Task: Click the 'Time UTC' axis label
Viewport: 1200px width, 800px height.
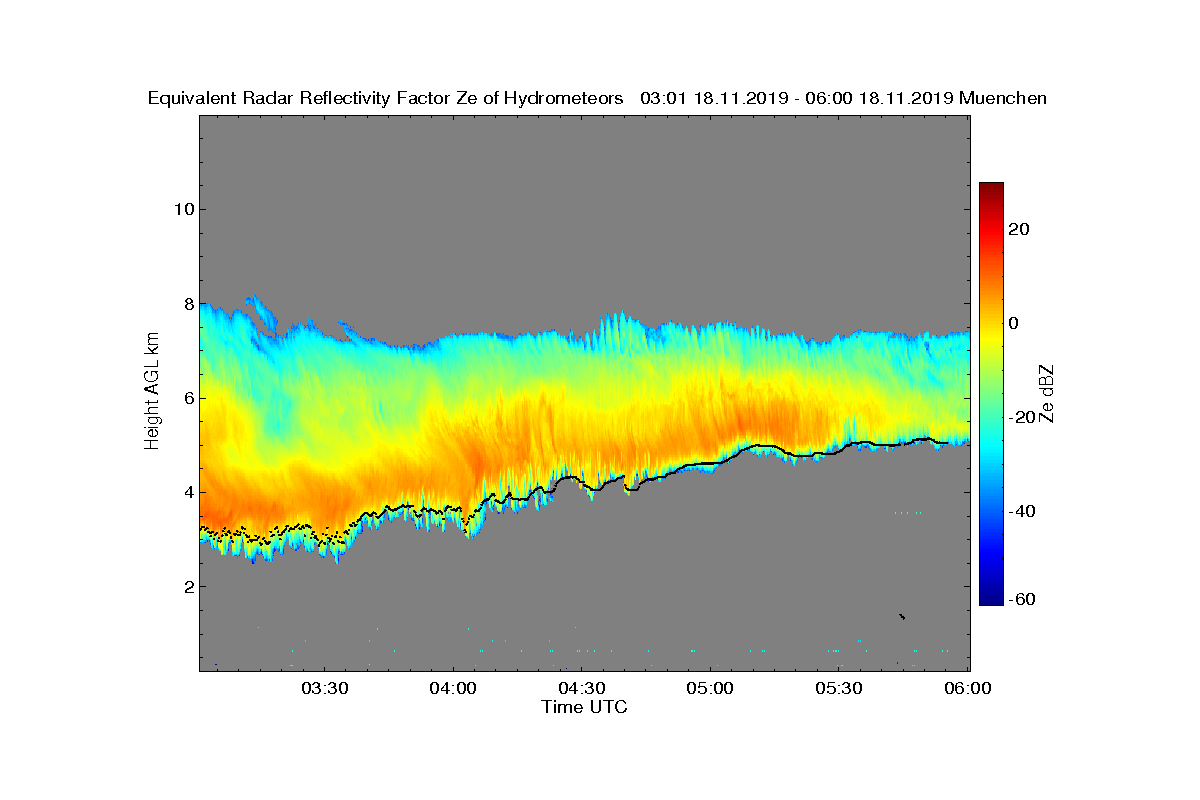Action: [x=584, y=707]
